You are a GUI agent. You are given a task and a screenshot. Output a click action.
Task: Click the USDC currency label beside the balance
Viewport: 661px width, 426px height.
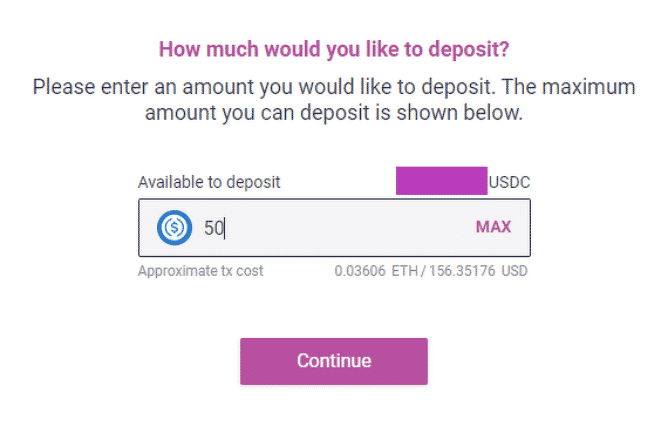coord(509,182)
